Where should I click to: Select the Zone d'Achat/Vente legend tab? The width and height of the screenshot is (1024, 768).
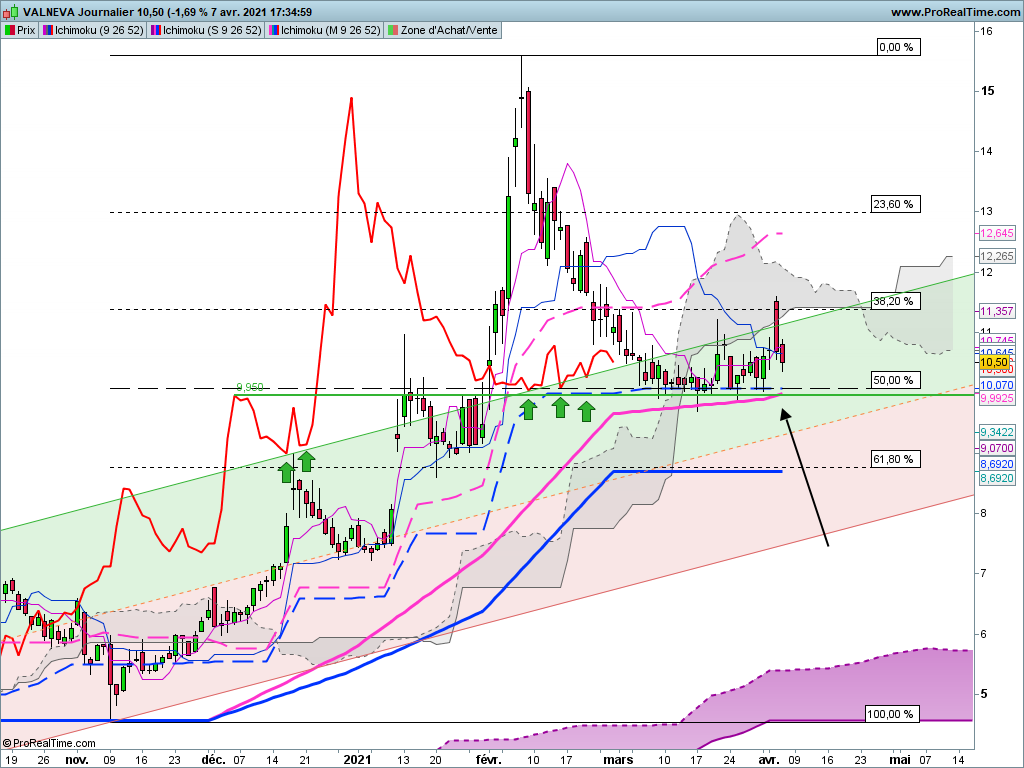[443, 30]
